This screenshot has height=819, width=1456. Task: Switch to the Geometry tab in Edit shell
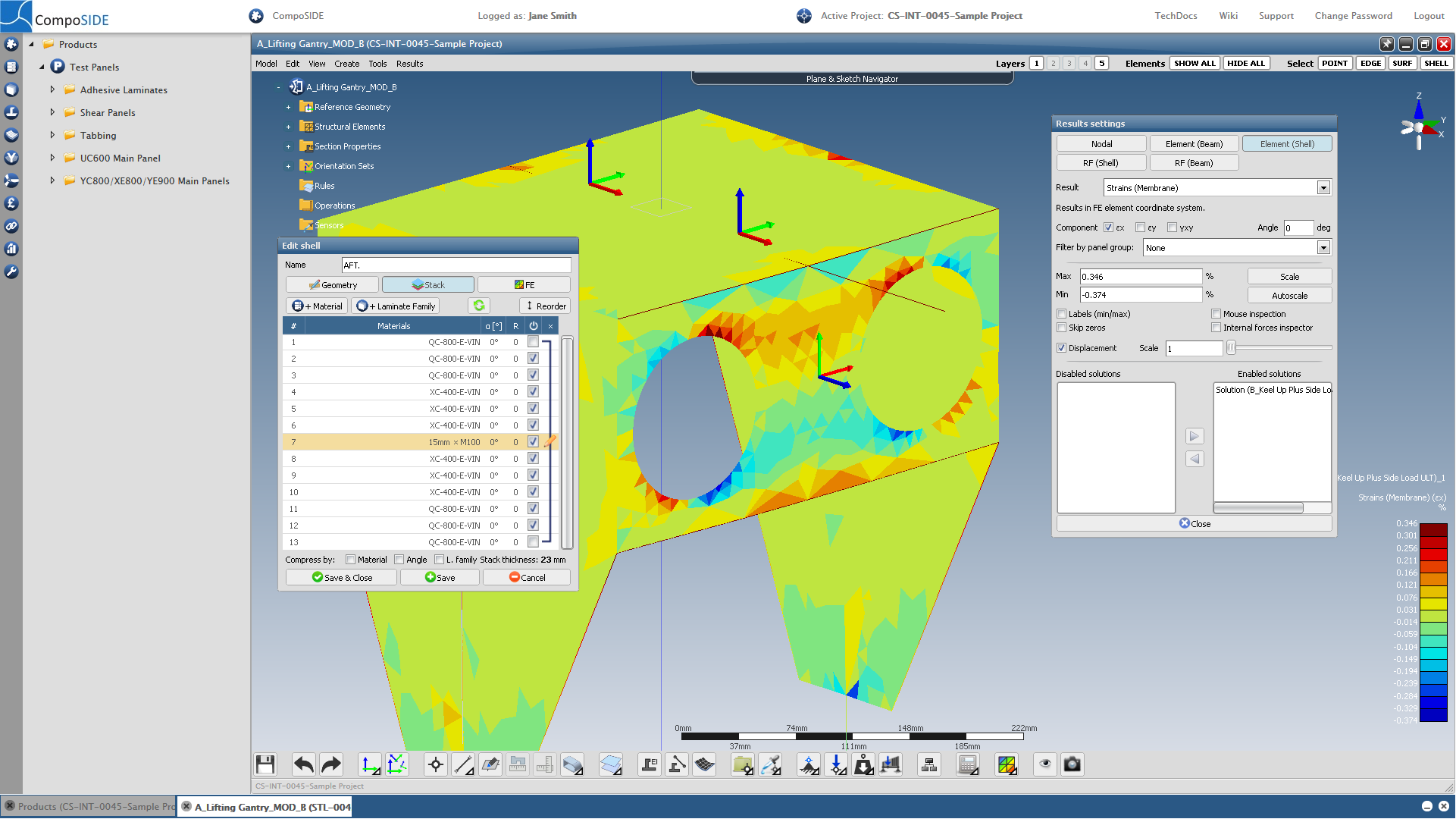tap(333, 285)
